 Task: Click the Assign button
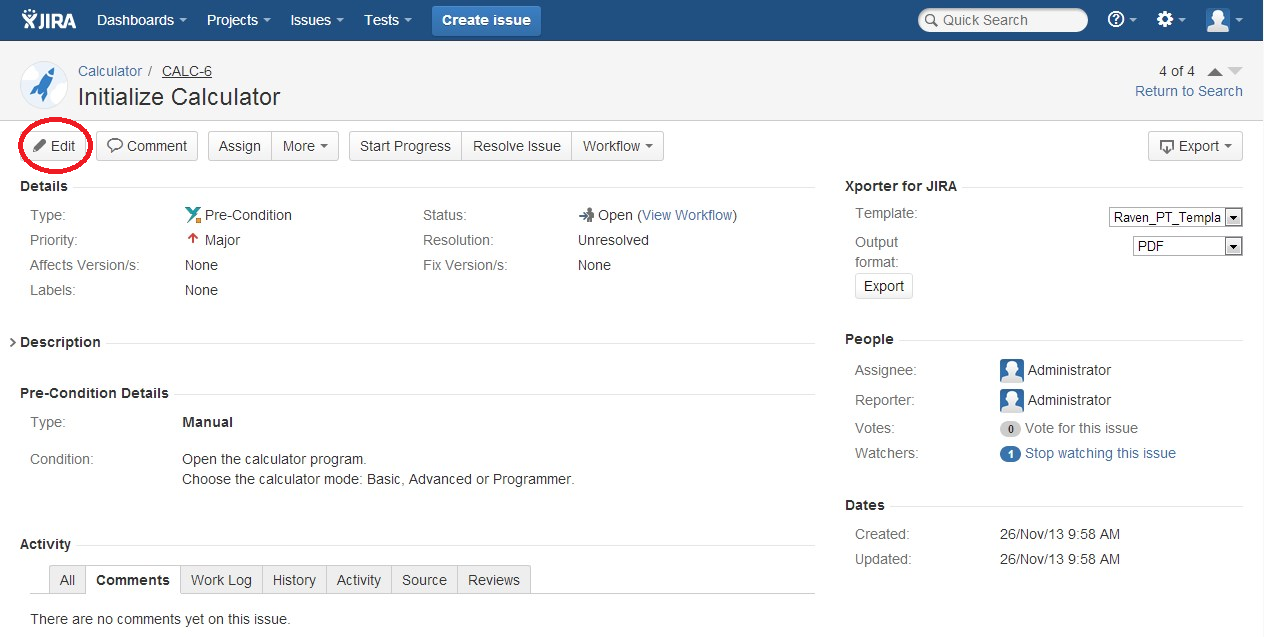[x=240, y=146]
